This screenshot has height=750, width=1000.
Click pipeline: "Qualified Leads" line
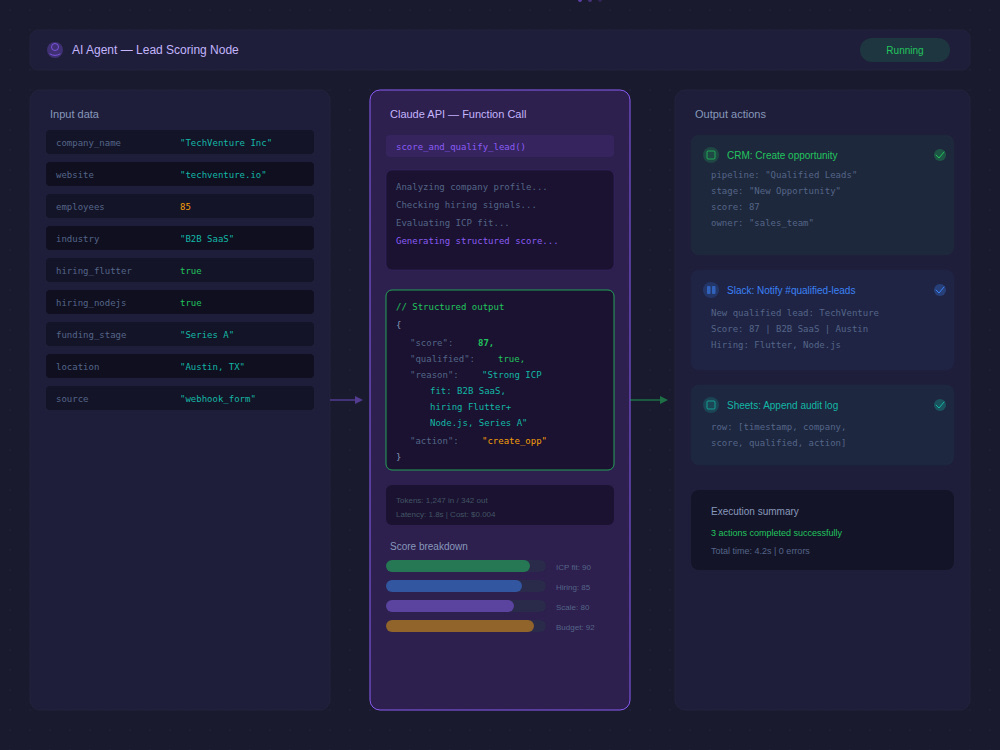[x=784, y=175]
